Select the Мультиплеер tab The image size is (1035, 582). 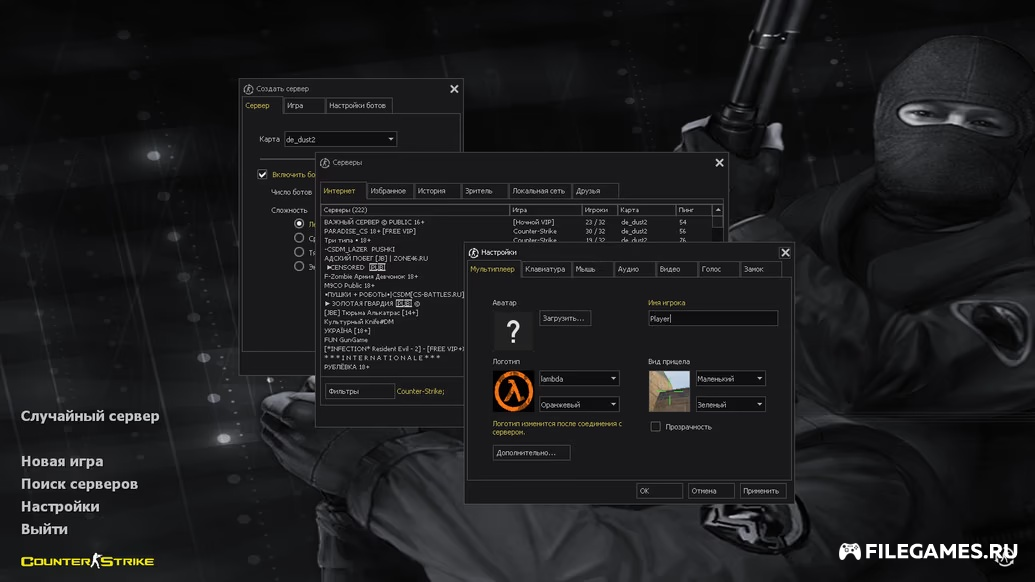pyautogui.click(x=492, y=269)
